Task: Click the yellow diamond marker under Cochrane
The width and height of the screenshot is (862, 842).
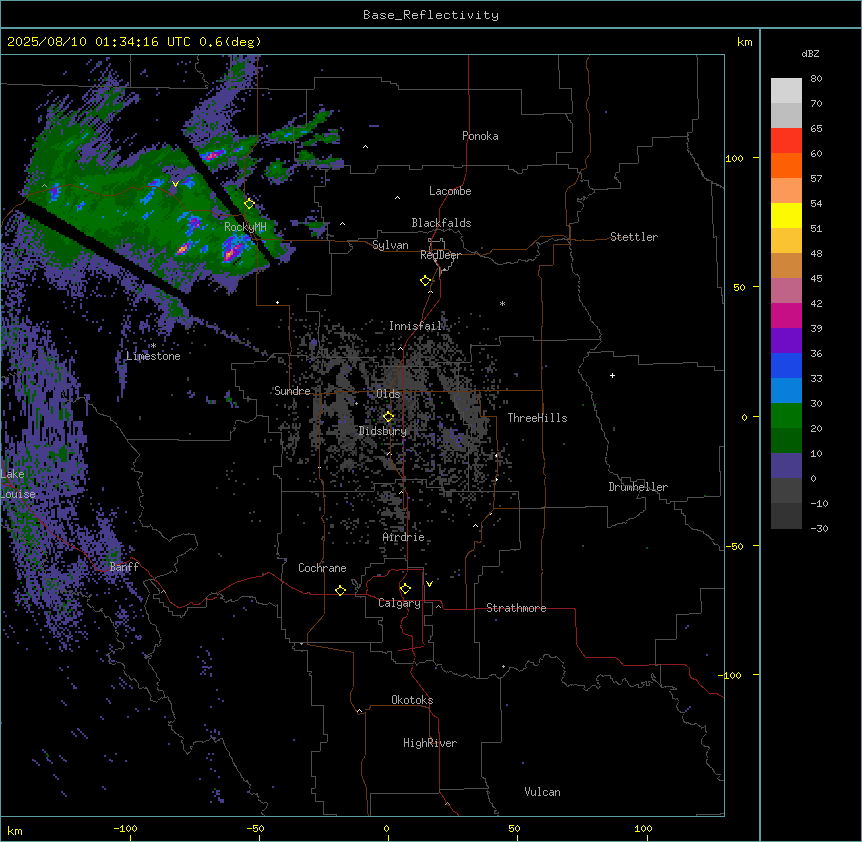Action: click(x=340, y=590)
